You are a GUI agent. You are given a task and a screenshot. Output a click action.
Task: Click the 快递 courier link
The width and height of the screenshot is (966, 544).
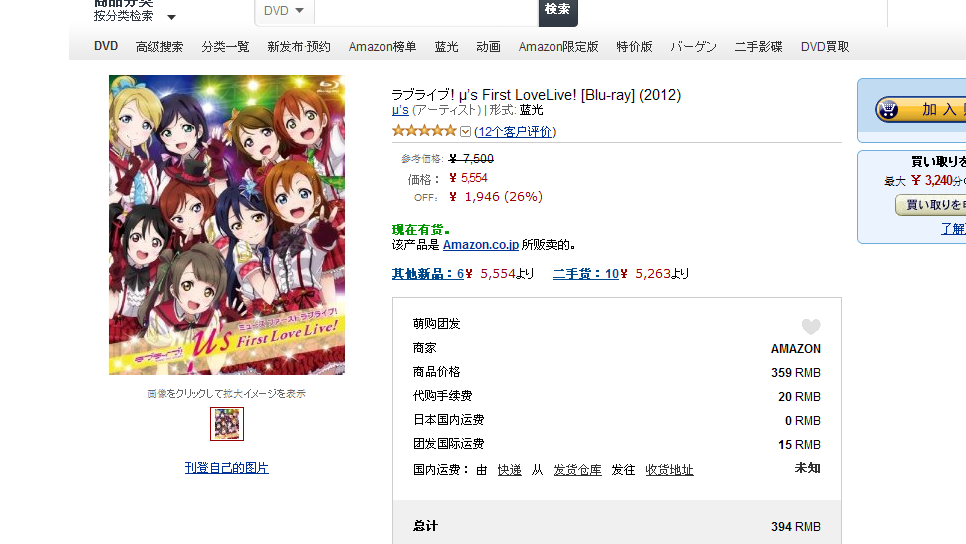click(x=509, y=470)
